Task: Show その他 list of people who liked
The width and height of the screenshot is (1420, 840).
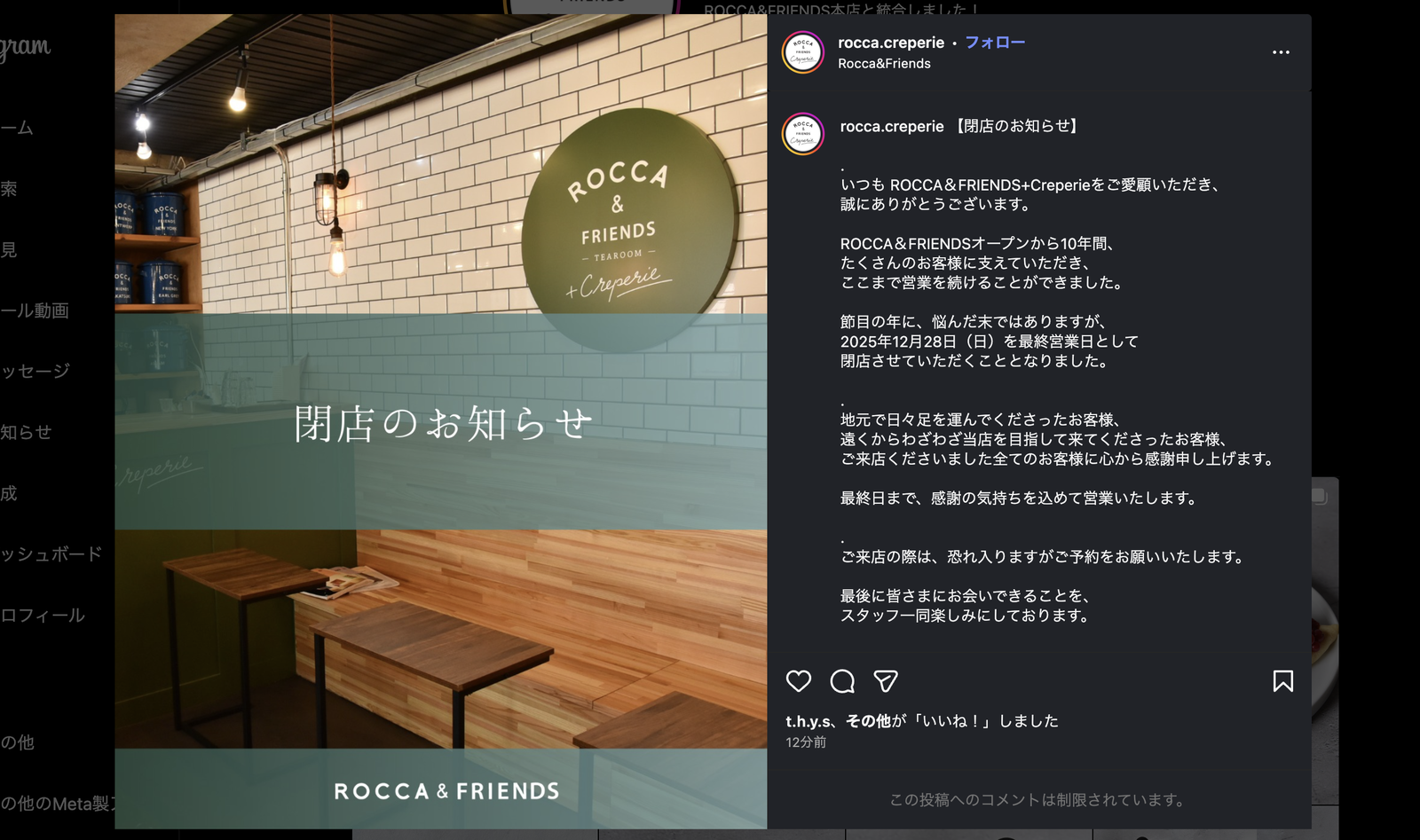Action: pos(868,721)
